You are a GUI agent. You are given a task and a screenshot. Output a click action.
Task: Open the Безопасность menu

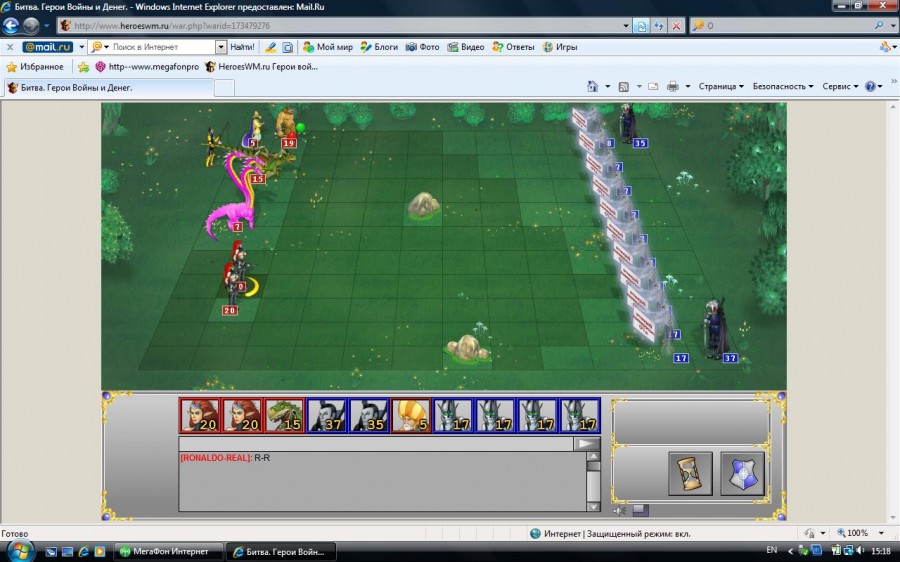tap(783, 87)
